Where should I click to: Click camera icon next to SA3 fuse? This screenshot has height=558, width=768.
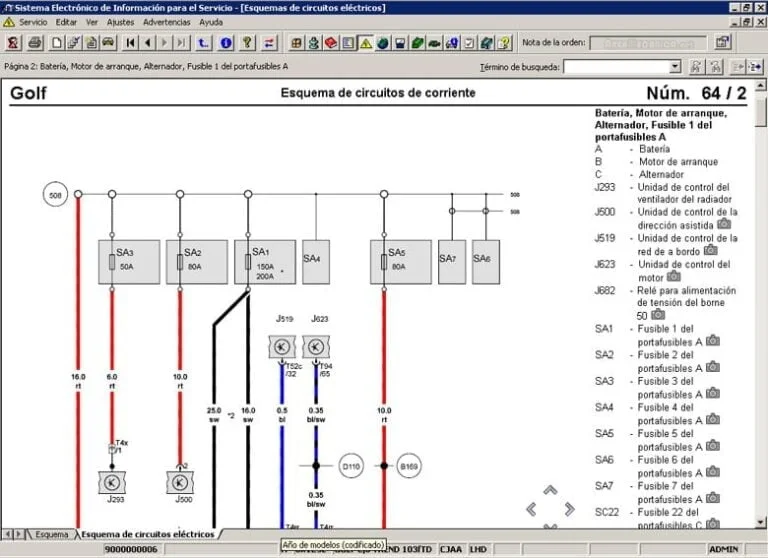[x=712, y=393]
